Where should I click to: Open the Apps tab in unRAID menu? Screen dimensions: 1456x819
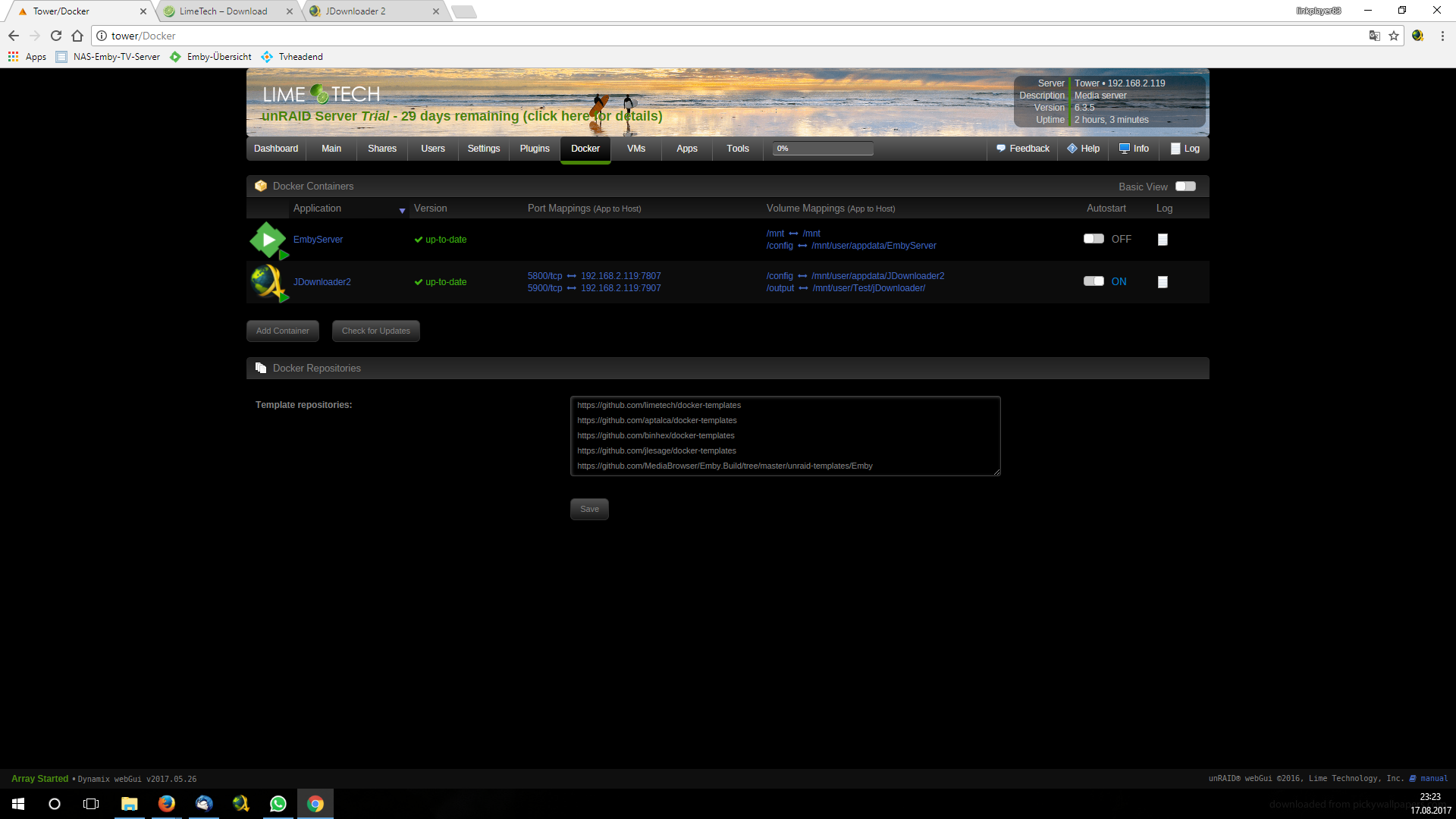pos(687,149)
